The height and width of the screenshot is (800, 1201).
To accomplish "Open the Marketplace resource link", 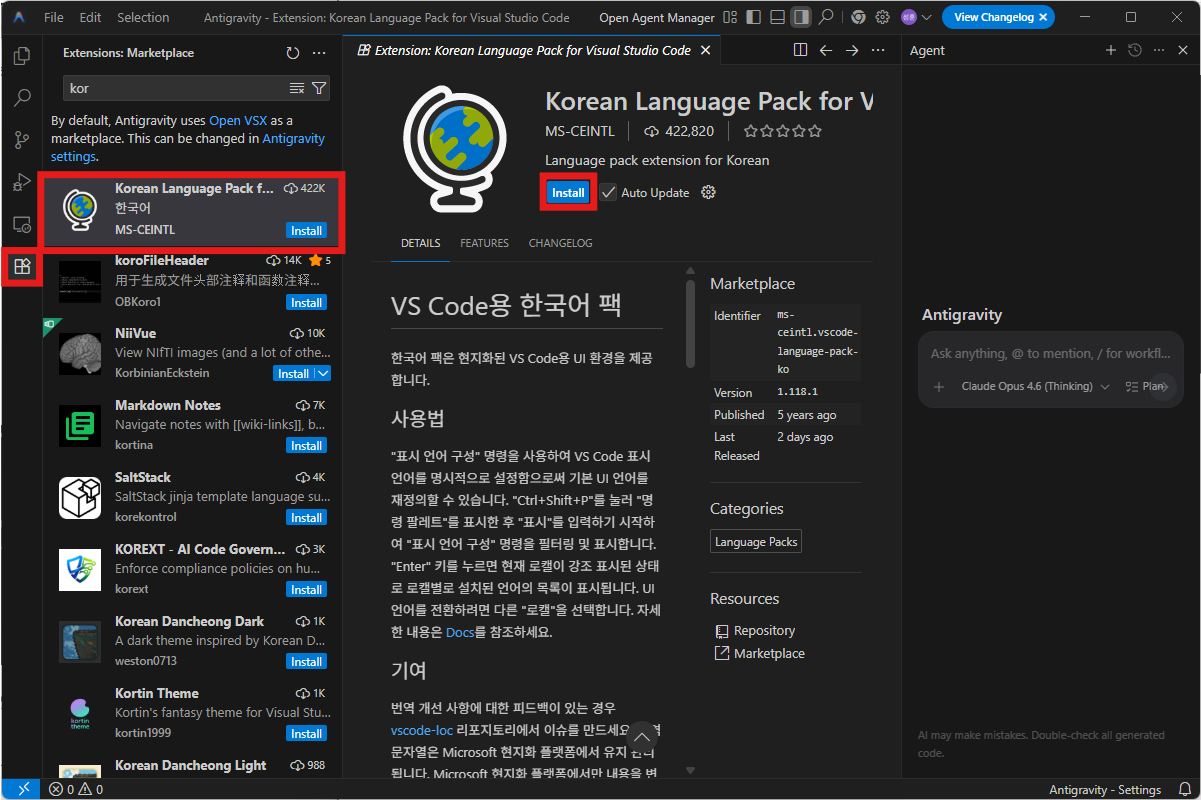I will click(769, 653).
